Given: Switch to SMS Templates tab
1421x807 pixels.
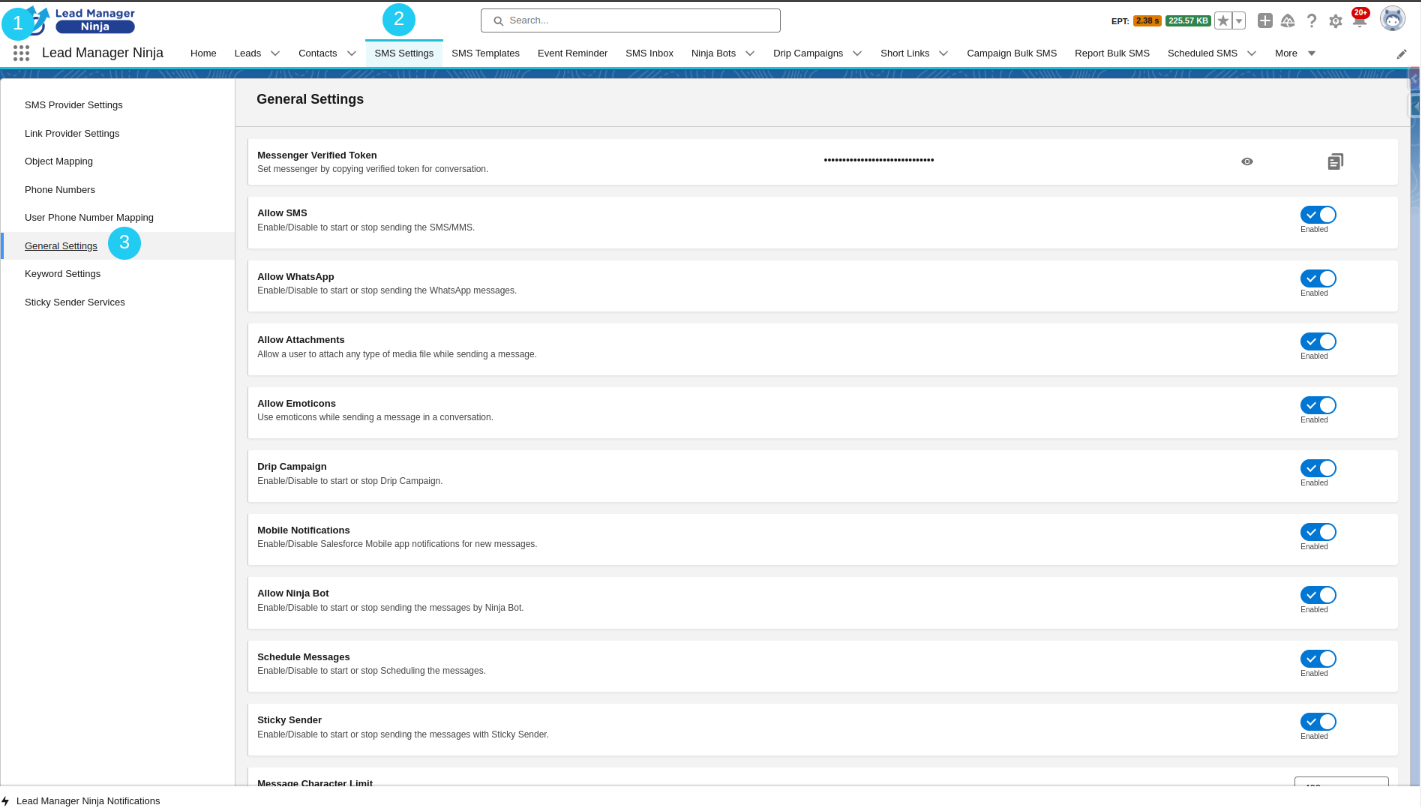Looking at the screenshot, I should 485,53.
